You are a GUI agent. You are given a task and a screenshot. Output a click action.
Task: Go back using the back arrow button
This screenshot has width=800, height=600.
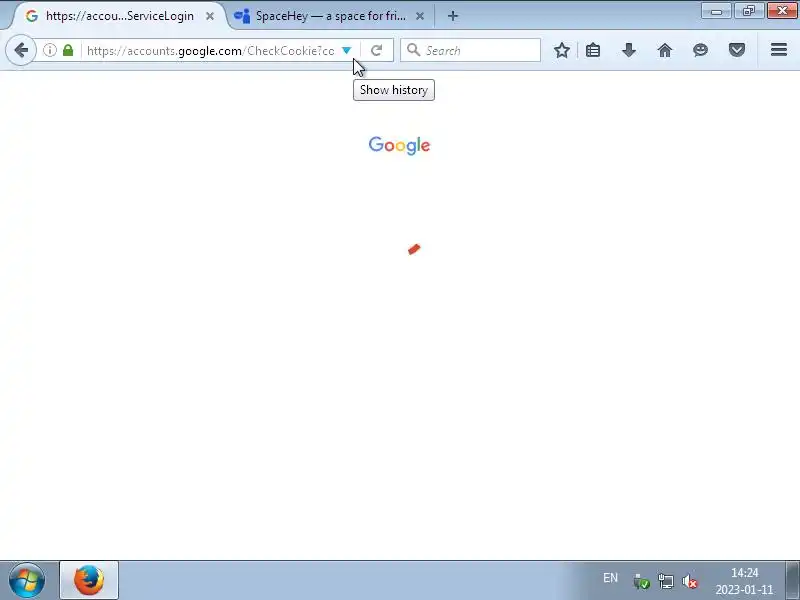pyautogui.click(x=21, y=50)
